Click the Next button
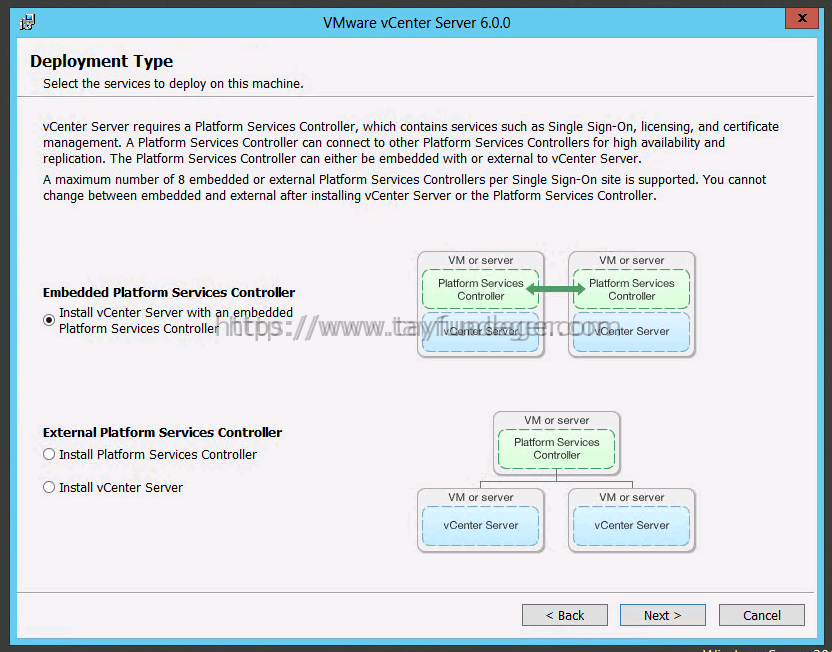This screenshot has height=652, width=832. [x=662, y=615]
